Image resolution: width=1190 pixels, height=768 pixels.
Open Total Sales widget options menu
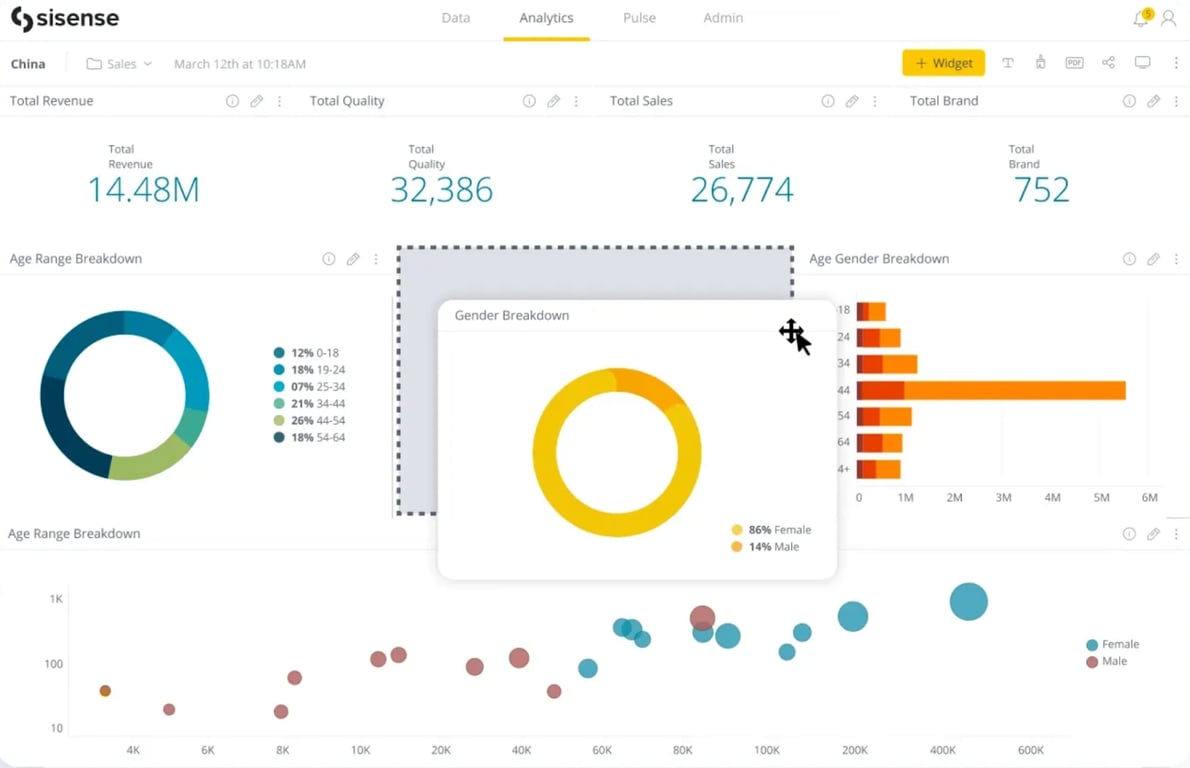(874, 101)
